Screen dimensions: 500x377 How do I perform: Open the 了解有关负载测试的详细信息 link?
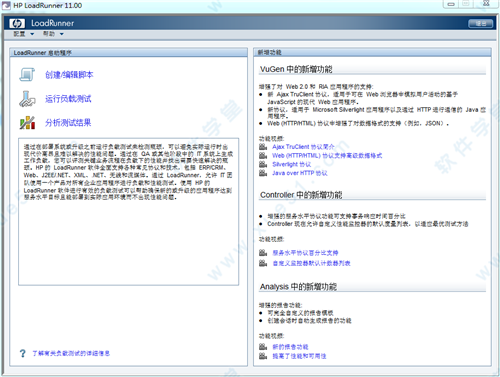pos(71,353)
